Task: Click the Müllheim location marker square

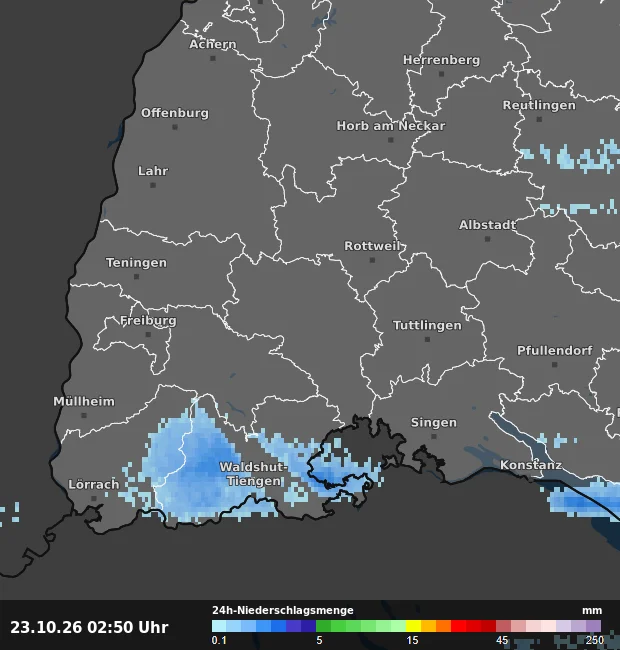Action: pyautogui.click(x=84, y=415)
